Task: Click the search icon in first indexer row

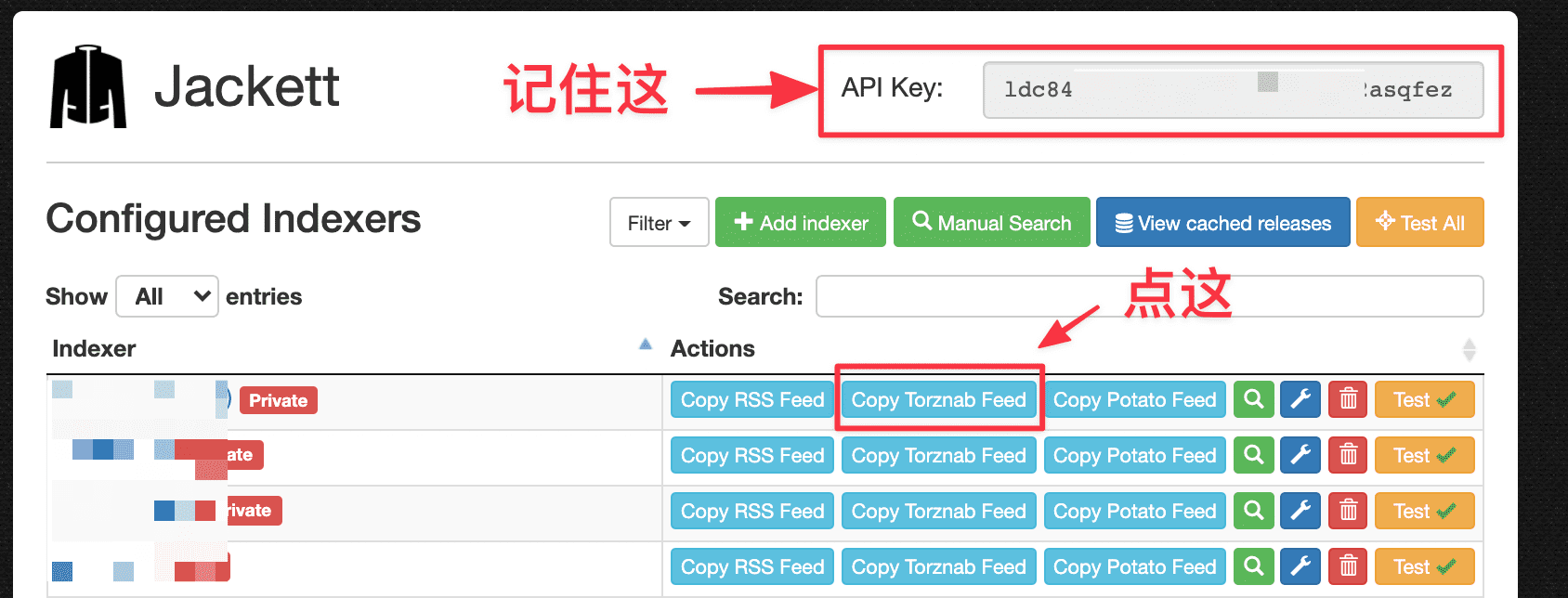Action: (x=1253, y=400)
